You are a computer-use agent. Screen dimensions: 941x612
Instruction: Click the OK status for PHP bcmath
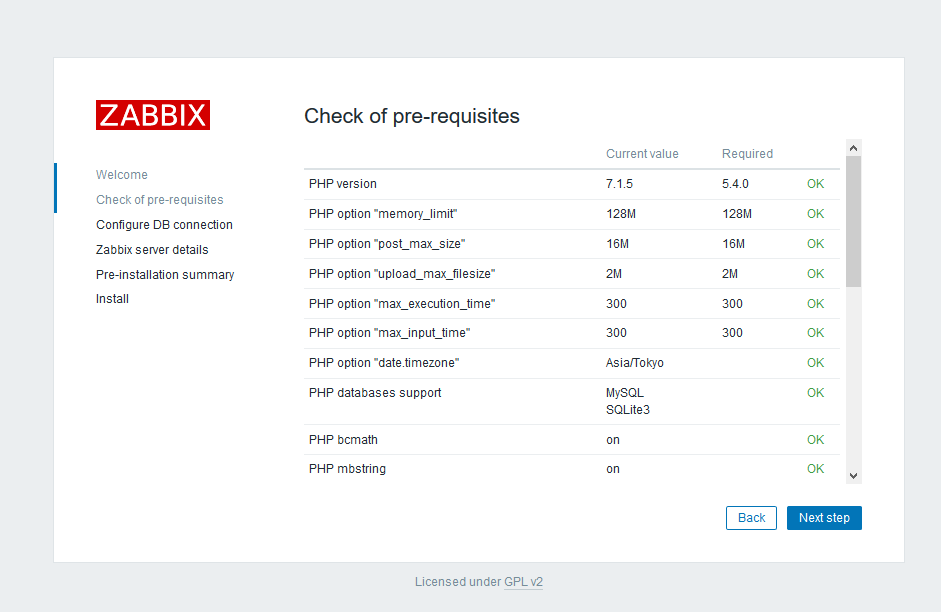coord(816,440)
